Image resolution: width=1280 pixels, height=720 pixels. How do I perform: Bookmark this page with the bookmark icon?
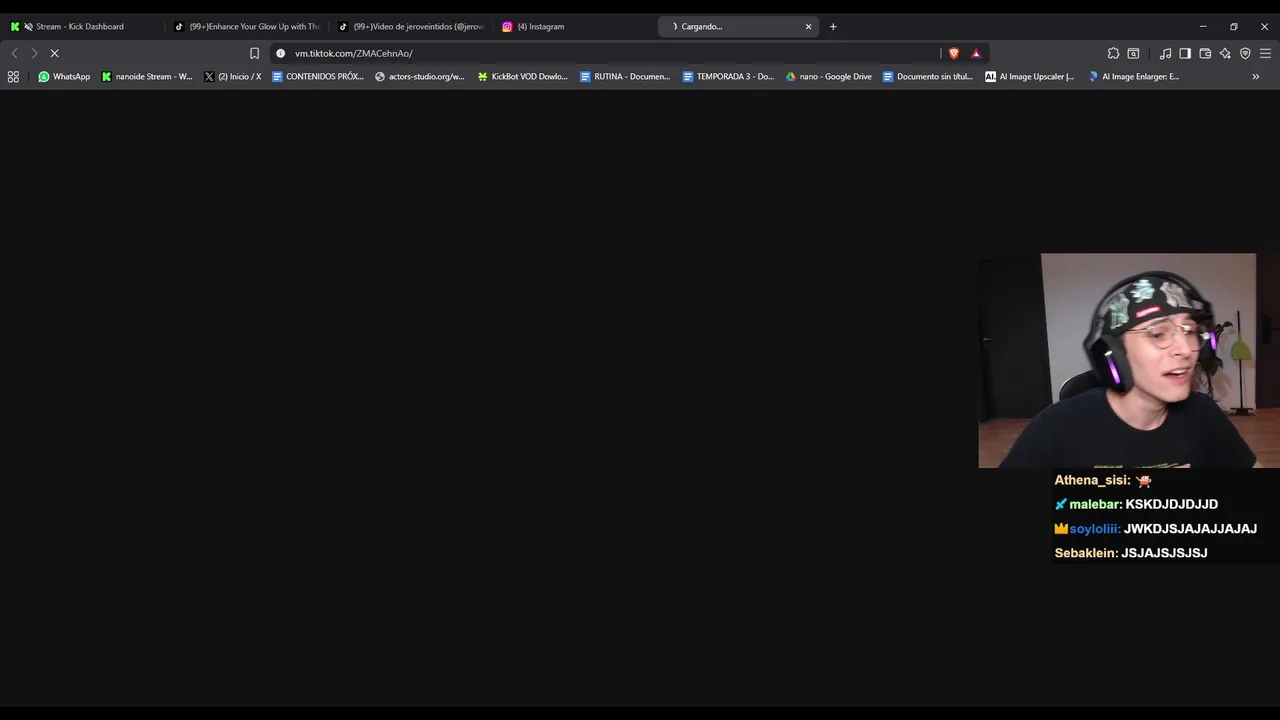point(254,53)
